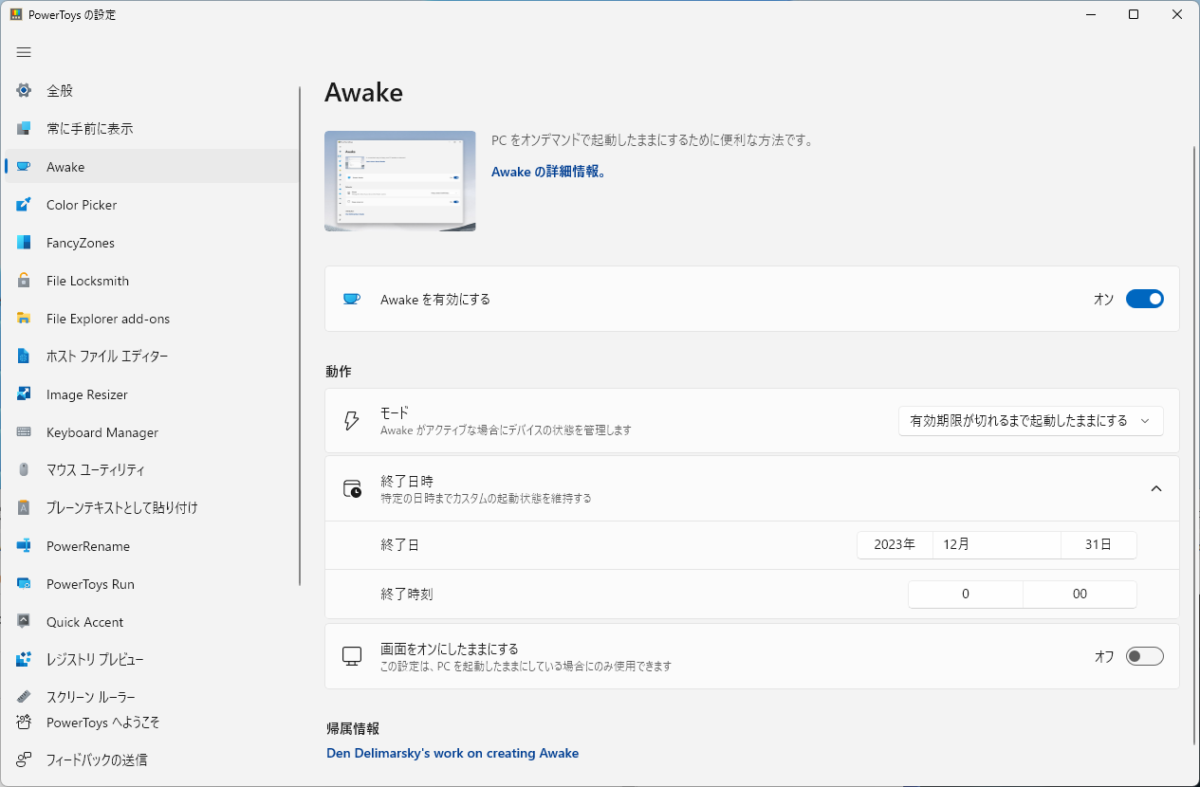Click the 全般 gear icon
Screen dimensions: 1200x787
click(24, 91)
